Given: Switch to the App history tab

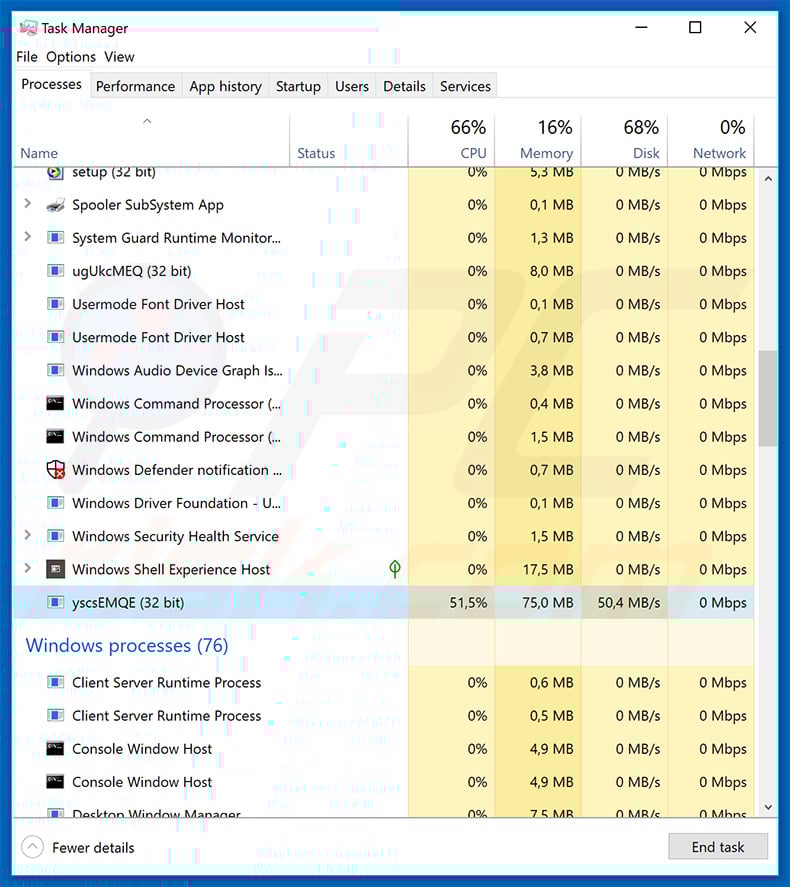Looking at the screenshot, I should [225, 87].
